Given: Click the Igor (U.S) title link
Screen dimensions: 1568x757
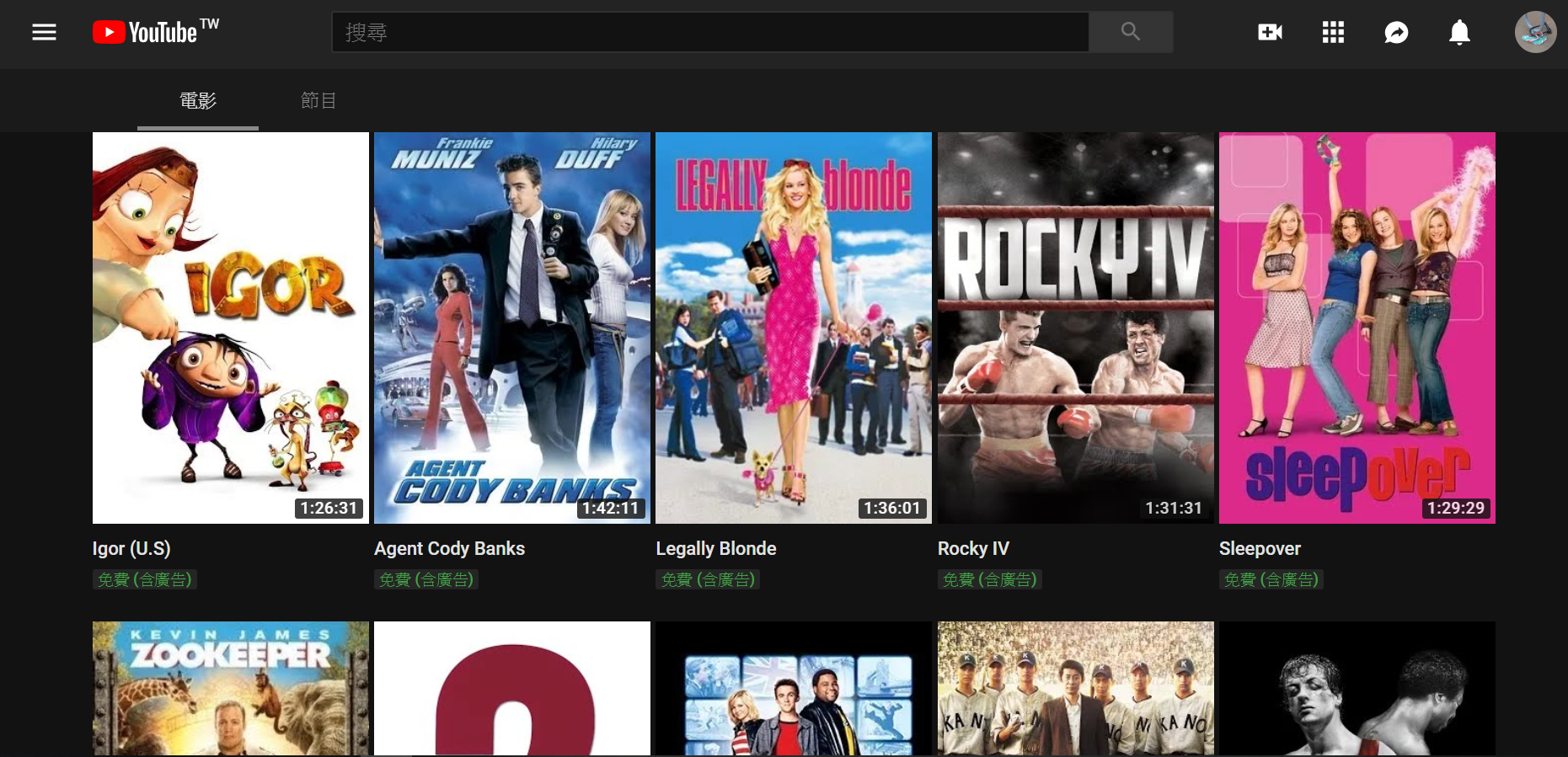Looking at the screenshot, I should pos(131,549).
